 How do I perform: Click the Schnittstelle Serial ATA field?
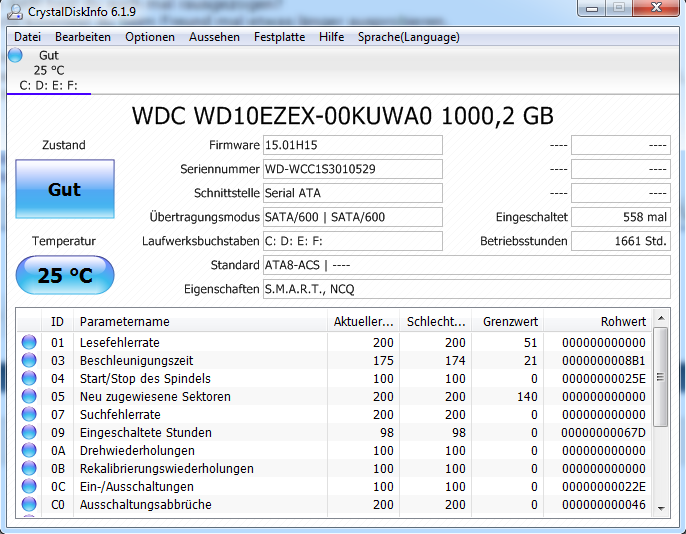353,193
